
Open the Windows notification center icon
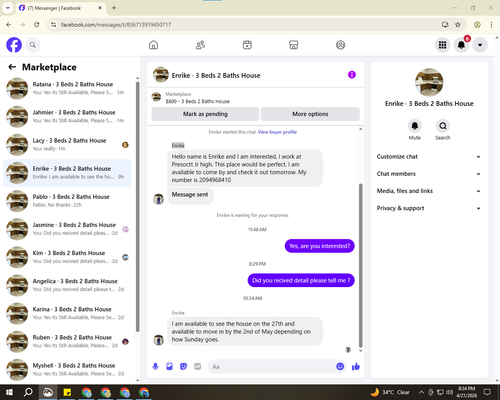487,392
